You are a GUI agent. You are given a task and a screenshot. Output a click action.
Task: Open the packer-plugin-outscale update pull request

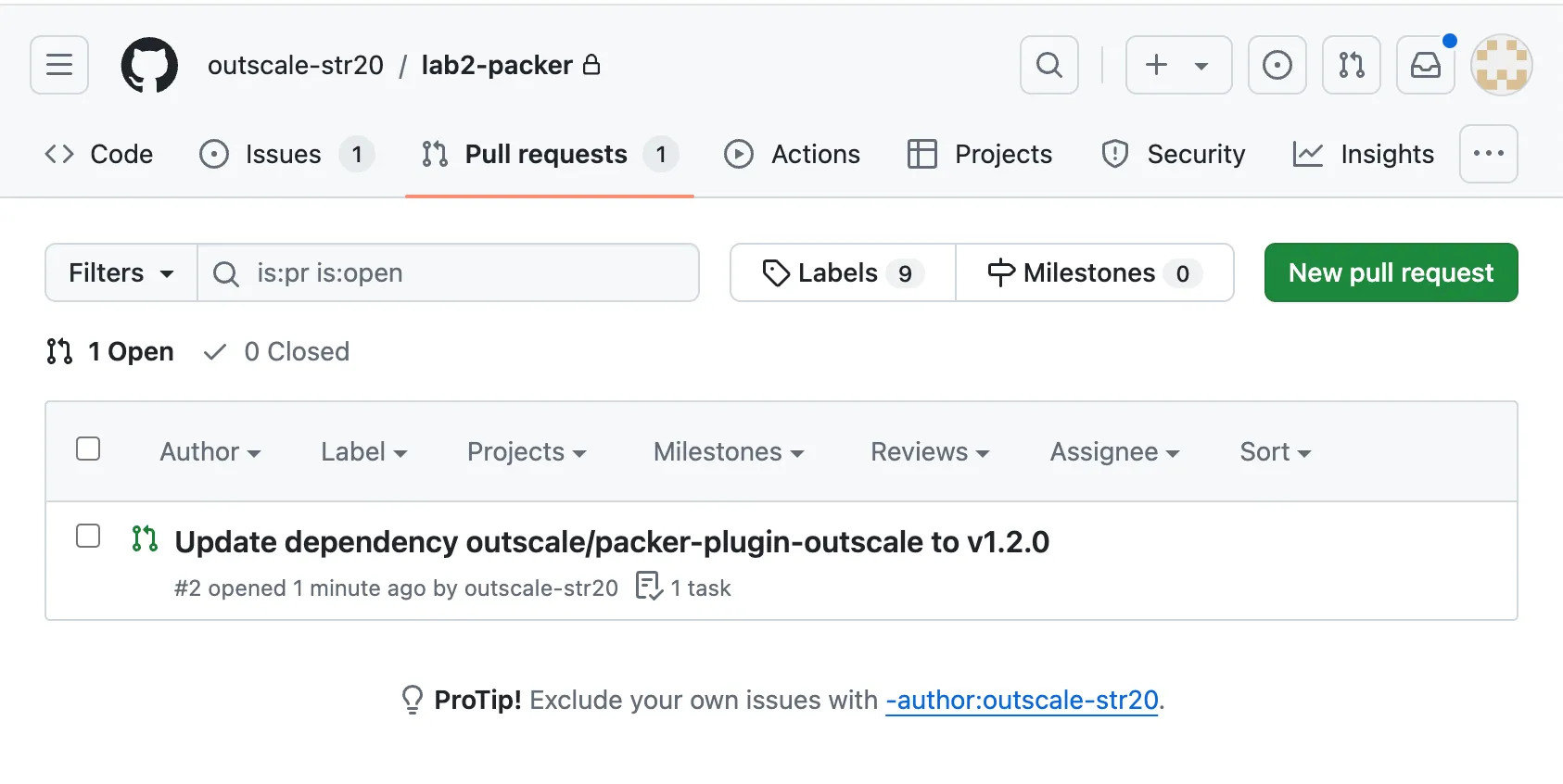[612, 542]
